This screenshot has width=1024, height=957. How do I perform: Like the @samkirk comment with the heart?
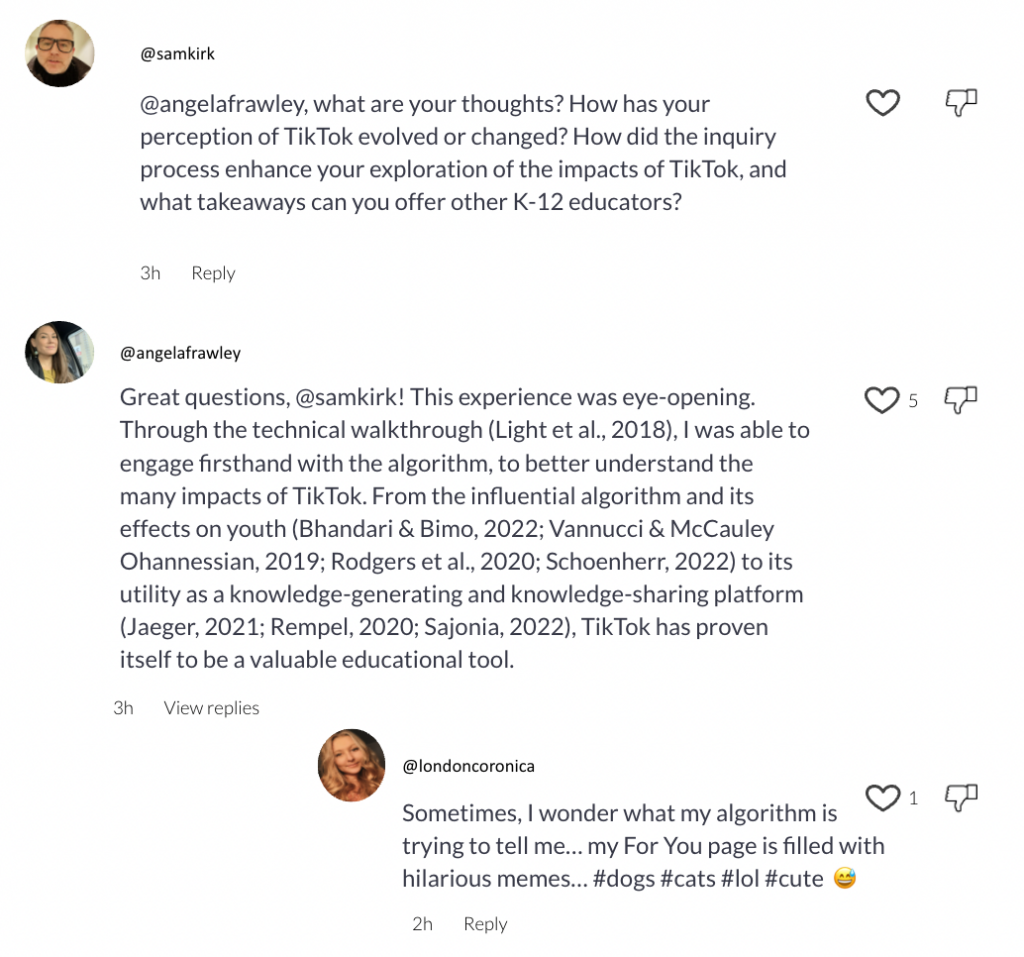point(882,102)
